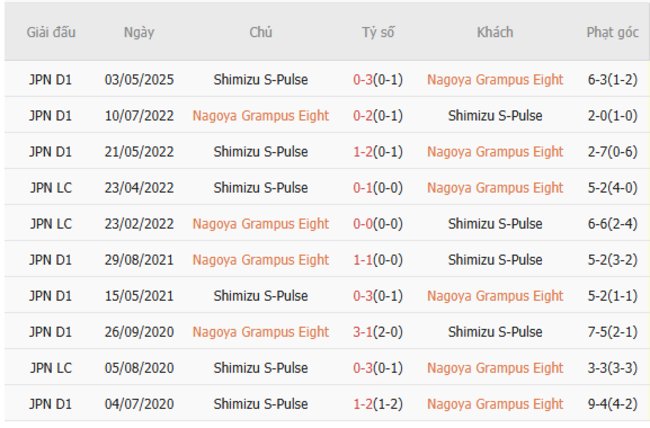Viewport: 650px width, 428px height.
Task: Open Shimizu S-Pulse in the 23/04/2022 row
Action: [x=260, y=188]
